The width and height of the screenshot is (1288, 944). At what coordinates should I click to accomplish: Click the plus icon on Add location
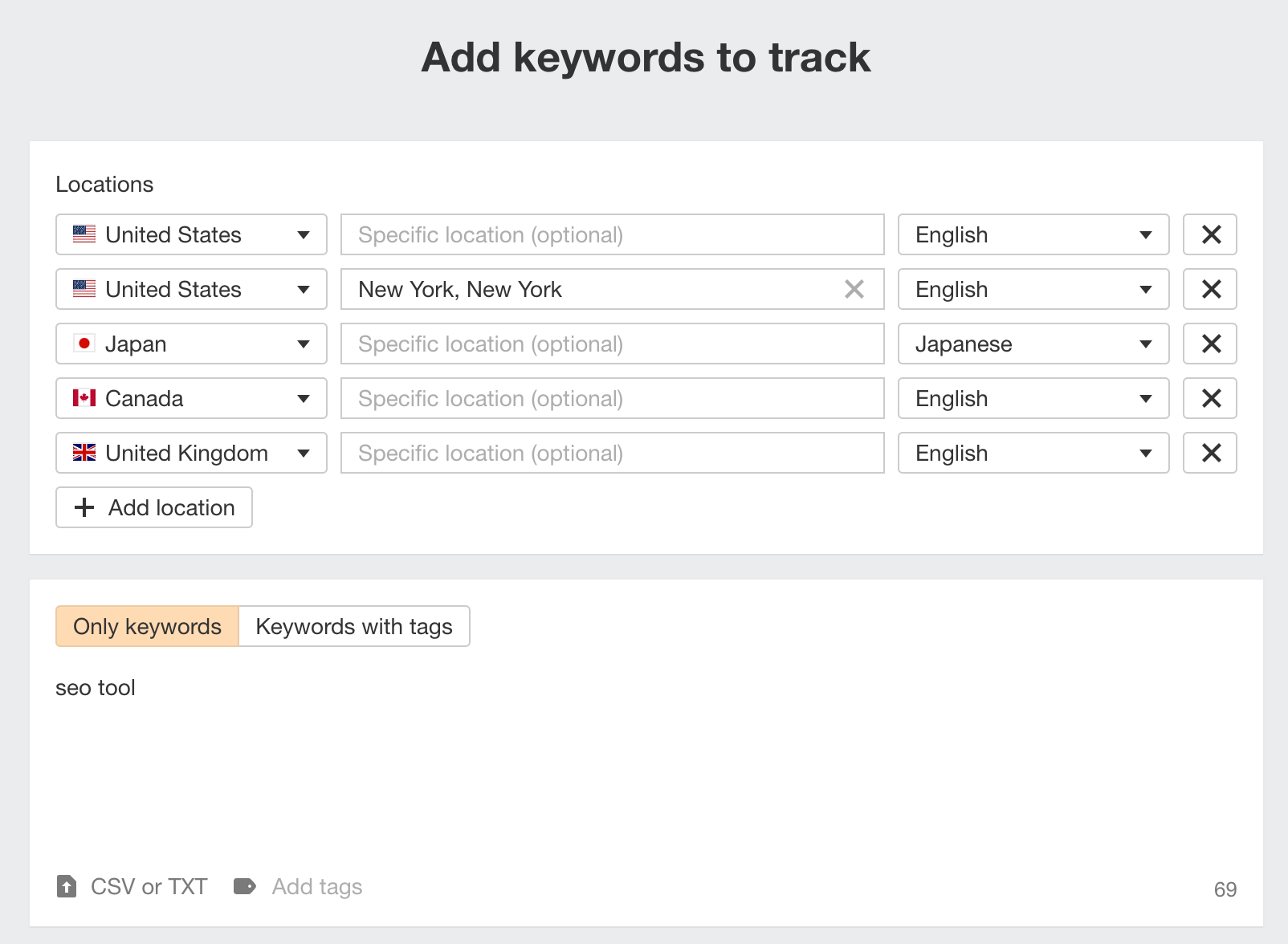point(83,507)
